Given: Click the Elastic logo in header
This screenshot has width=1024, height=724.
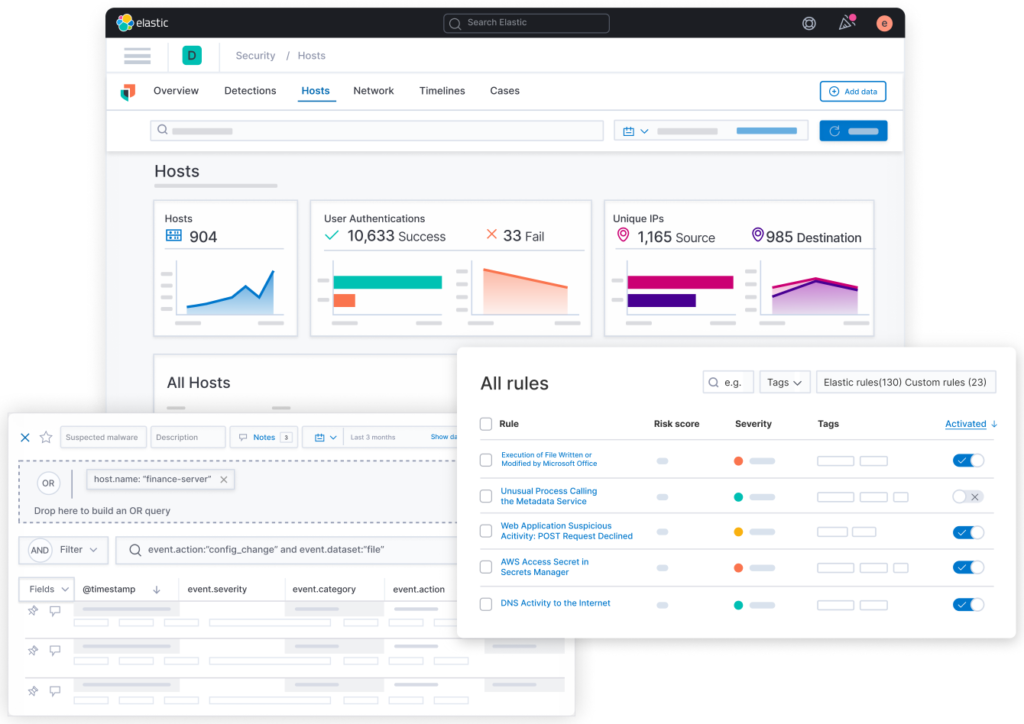Looking at the screenshot, I should coord(139,22).
